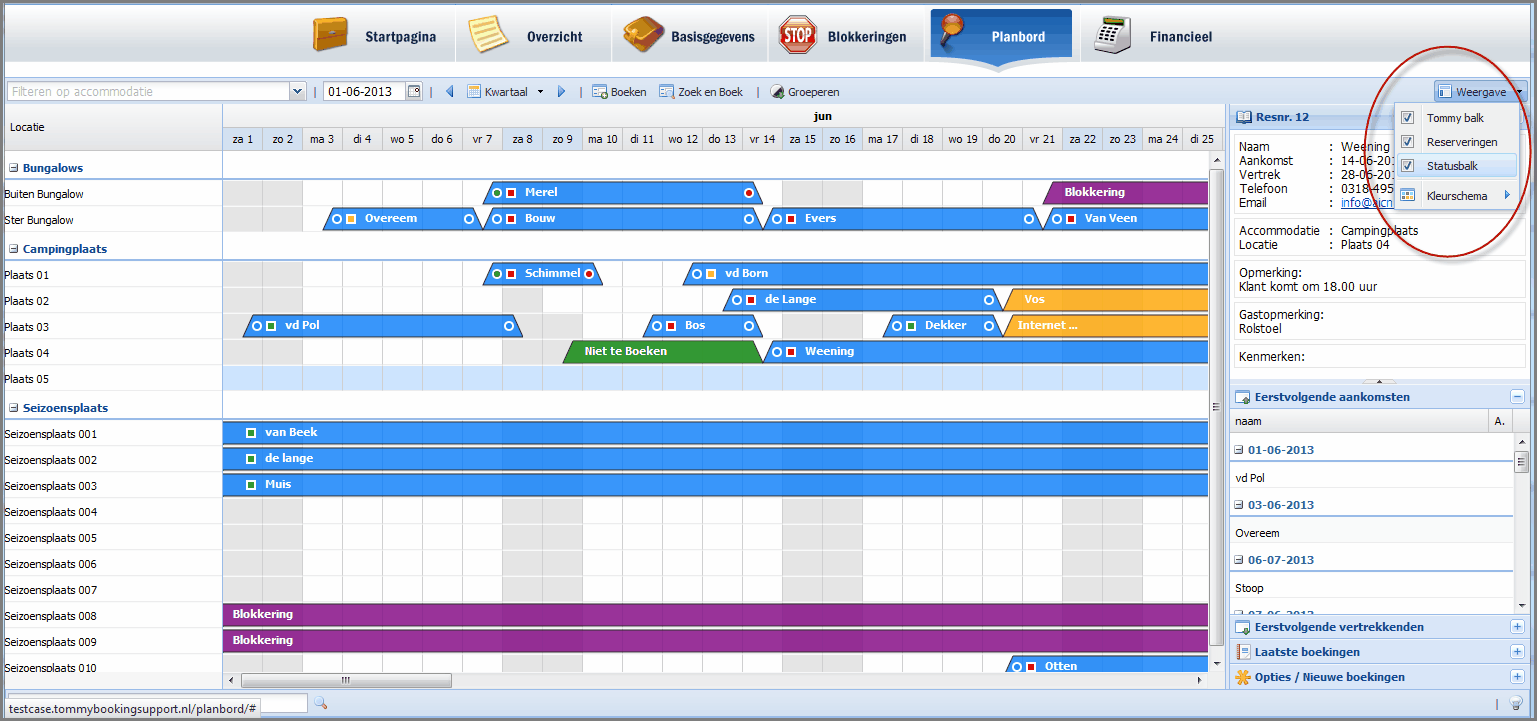Viewport: 1537px width, 721px height.
Task: Open the Kwartaal period dropdown
Action: click(506, 91)
